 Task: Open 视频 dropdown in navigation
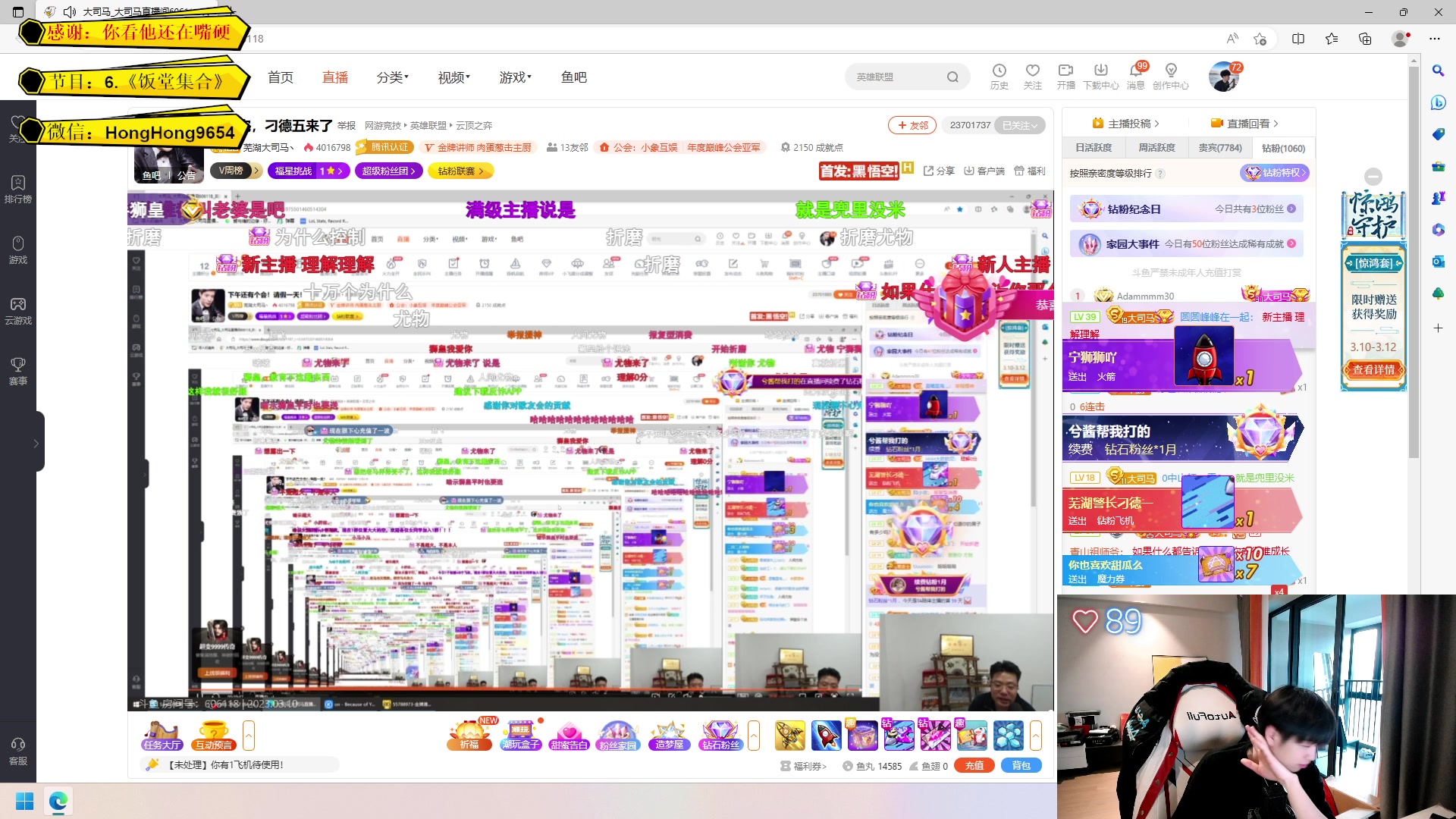pos(453,77)
